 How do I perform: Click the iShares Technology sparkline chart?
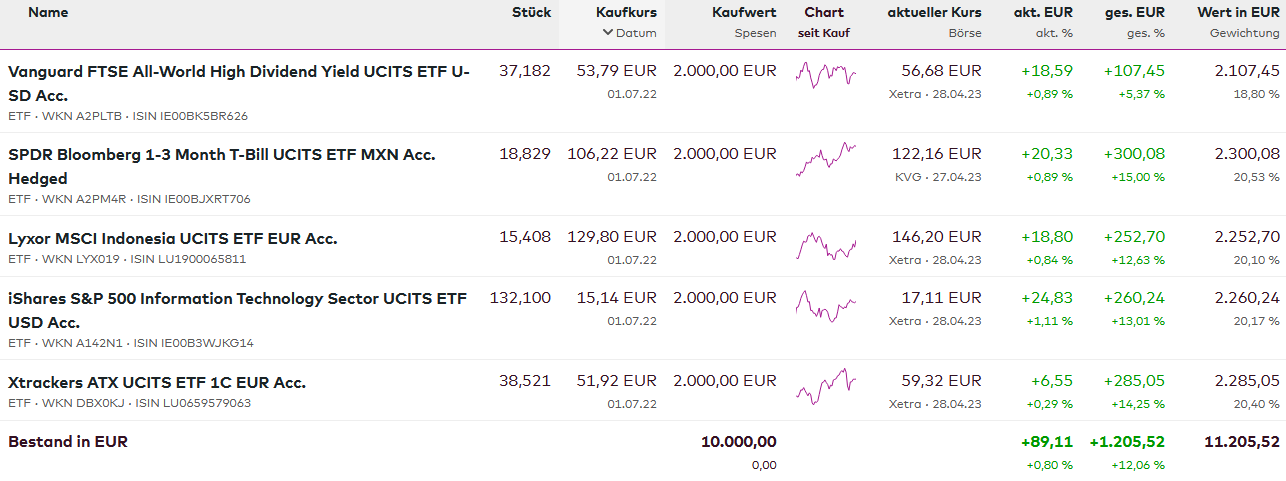tap(825, 305)
